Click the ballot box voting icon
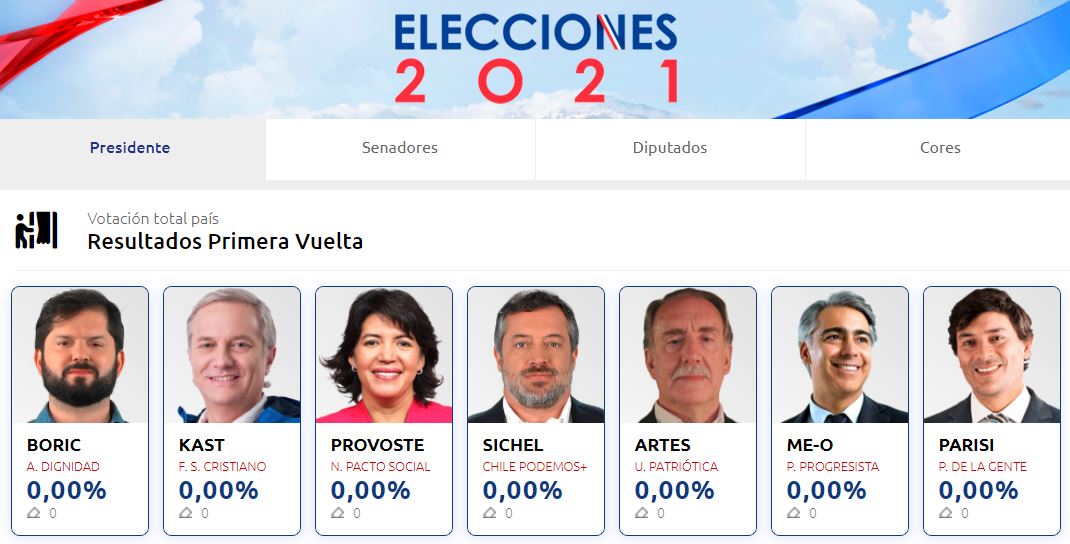This screenshot has width=1070, height=544. (x=36, y=230)
